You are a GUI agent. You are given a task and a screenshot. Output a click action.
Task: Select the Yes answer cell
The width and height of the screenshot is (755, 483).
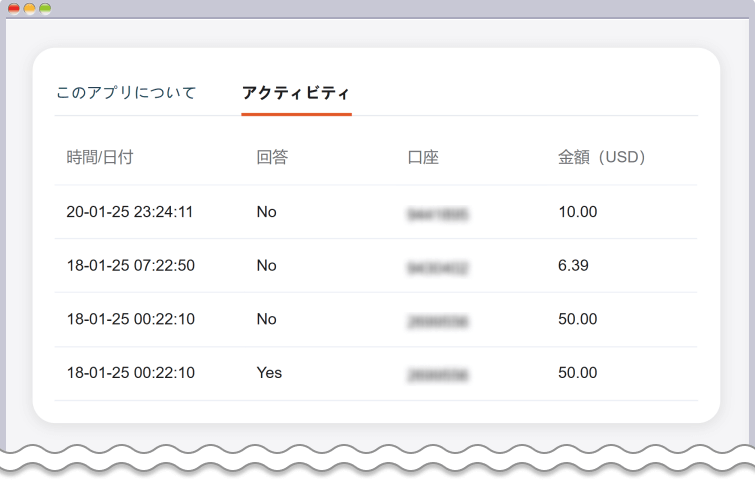(269, 373)
